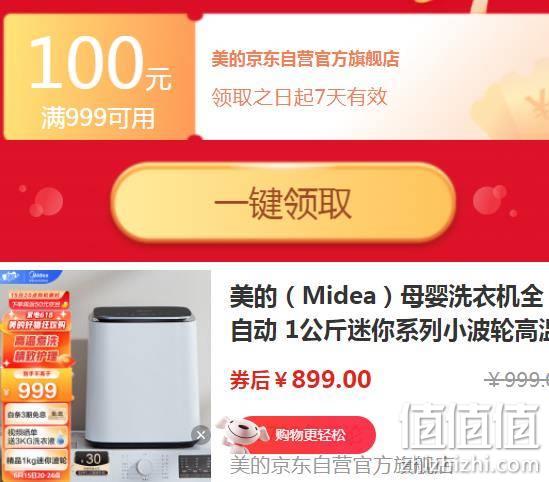
Task: Click the crossed-out ￥999 original price
Action: click(518, 379)
